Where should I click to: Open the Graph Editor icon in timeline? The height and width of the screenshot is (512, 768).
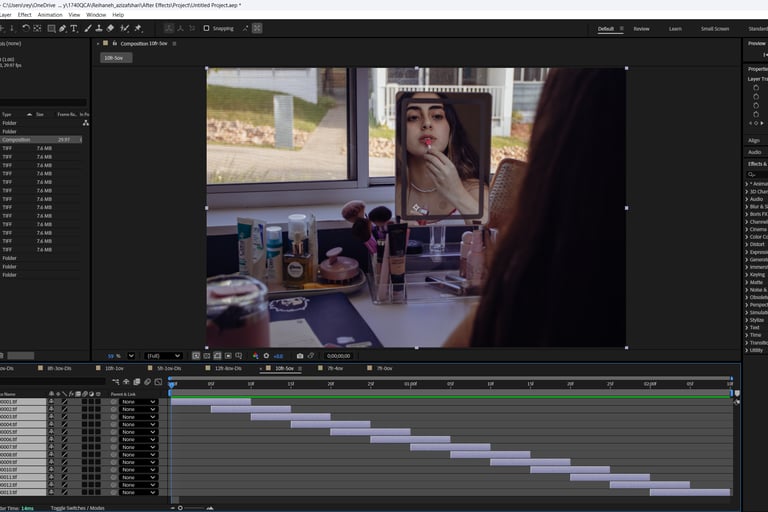(x=158, y=382)
